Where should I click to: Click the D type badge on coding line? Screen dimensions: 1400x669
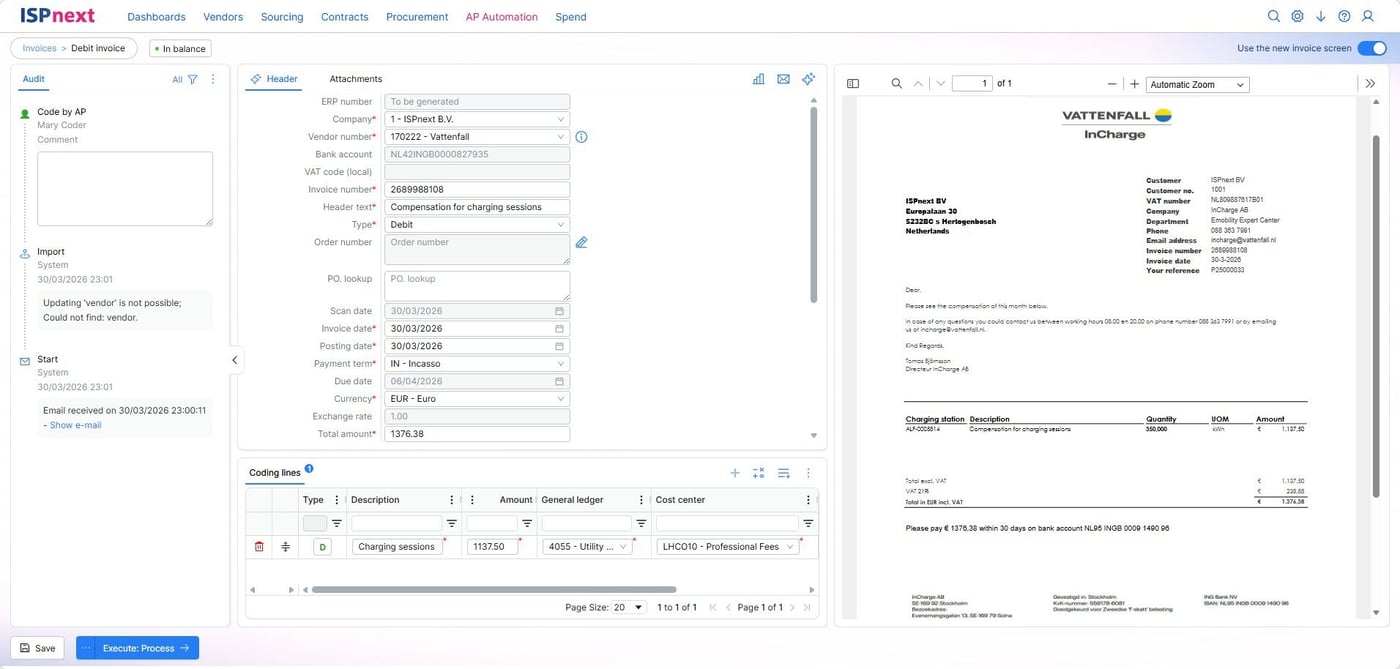[x=322, y=547]
